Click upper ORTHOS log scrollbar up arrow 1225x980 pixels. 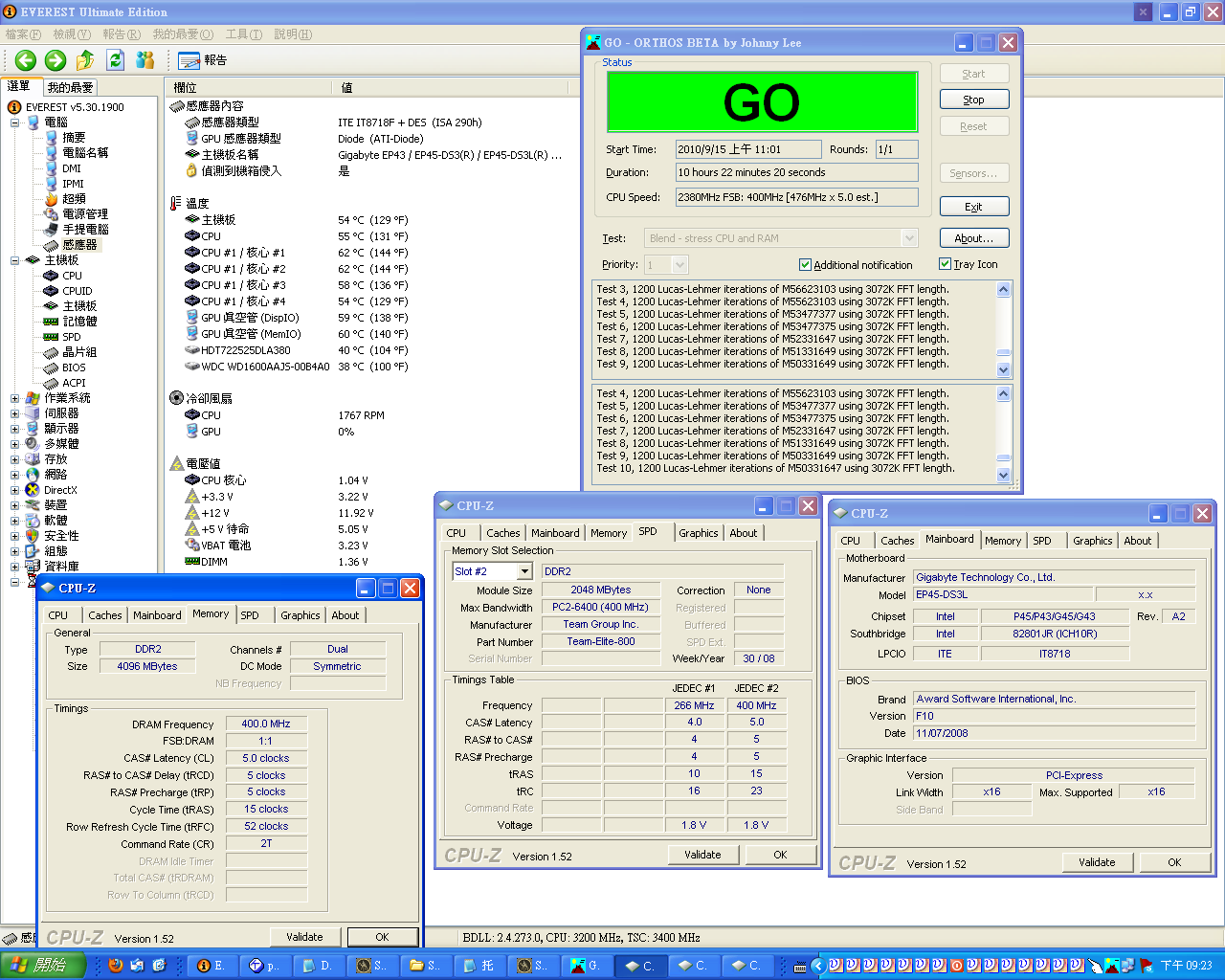[1003, 289]
